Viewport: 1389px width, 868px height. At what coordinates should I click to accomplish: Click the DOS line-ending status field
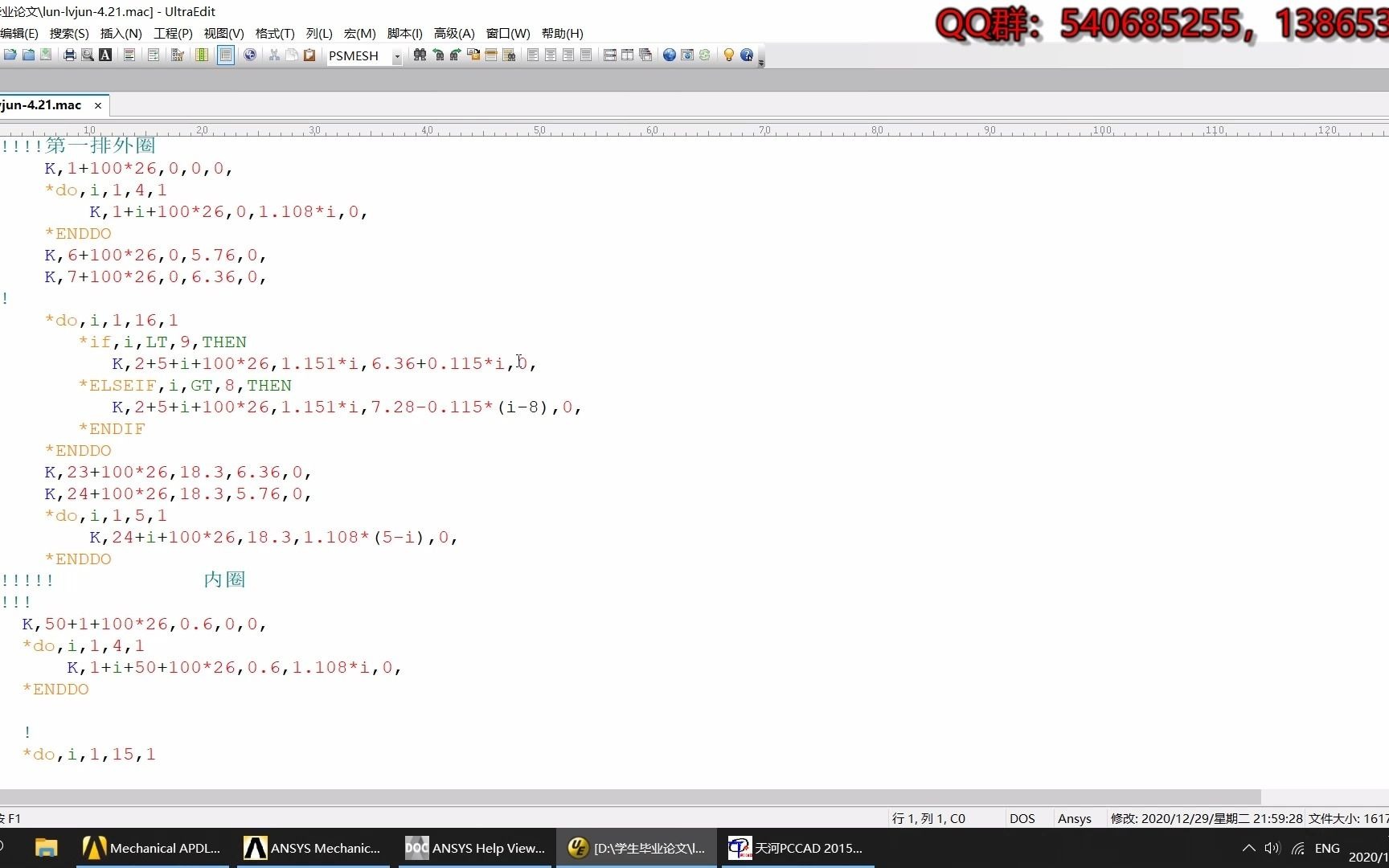click(1022, 818)
